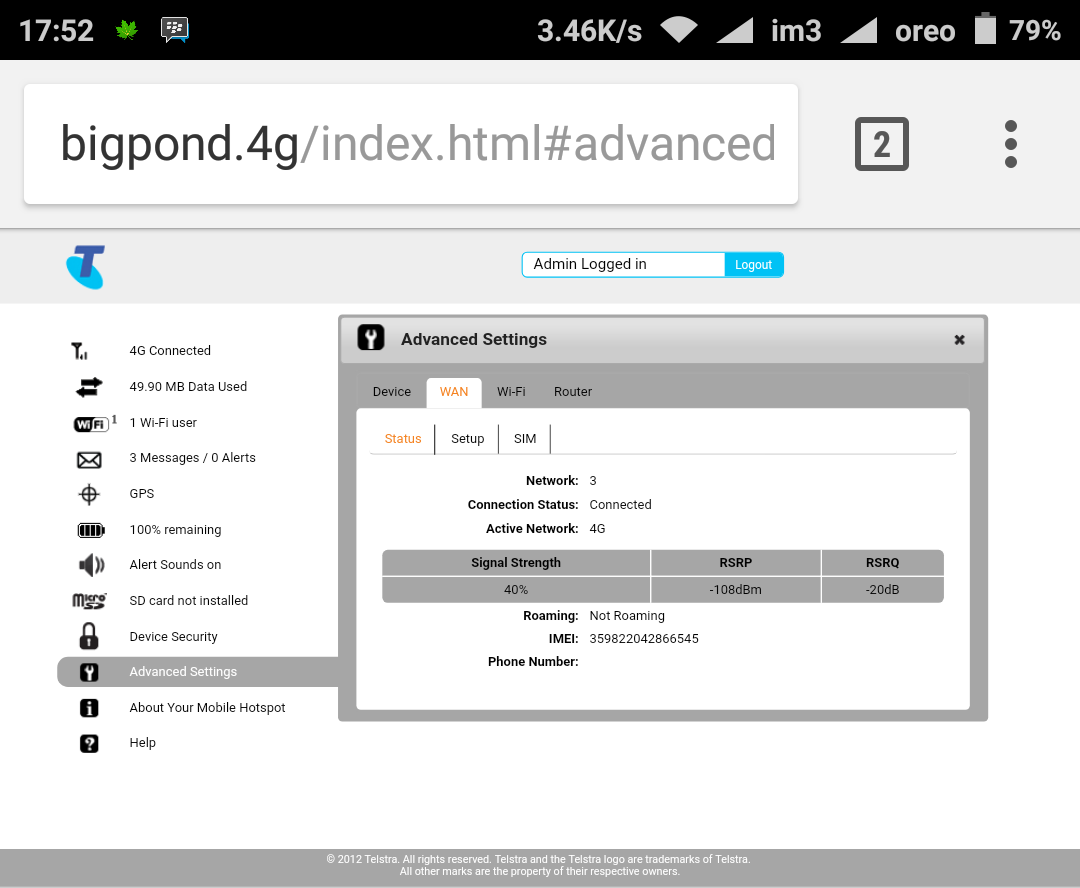1080x888 pixels.
Task: Click the Network value 3
Action: tap(593, 481)
